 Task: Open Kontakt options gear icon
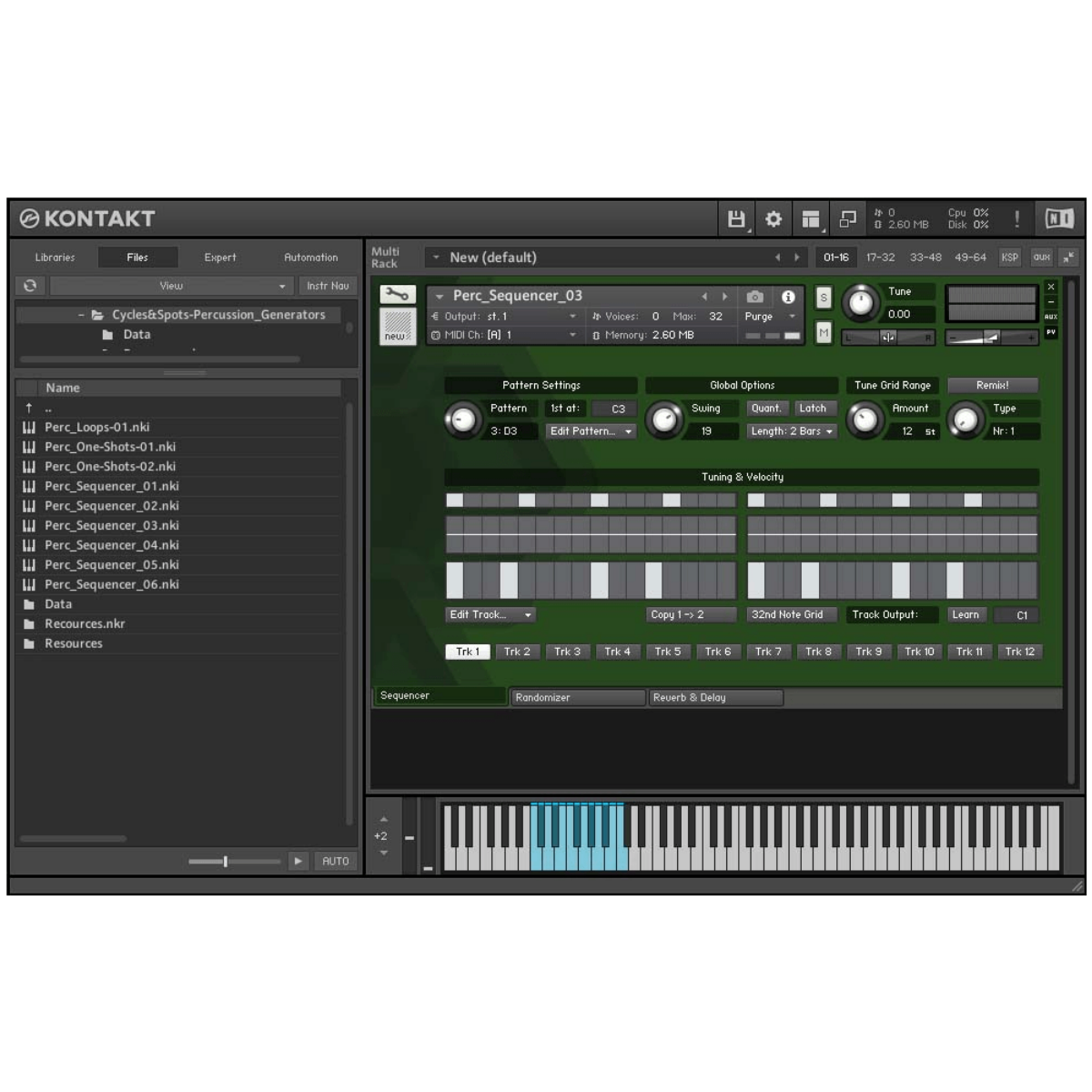(773, 219)
